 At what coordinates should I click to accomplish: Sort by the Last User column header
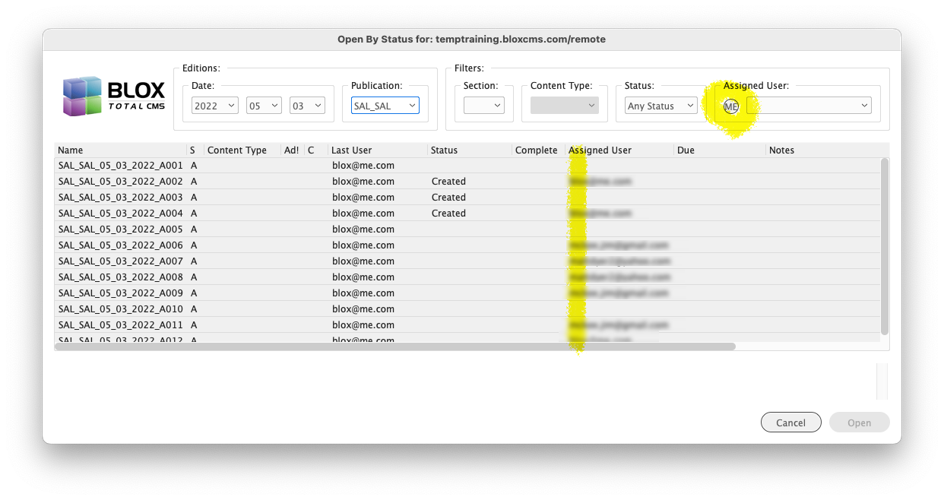[352, 150]
